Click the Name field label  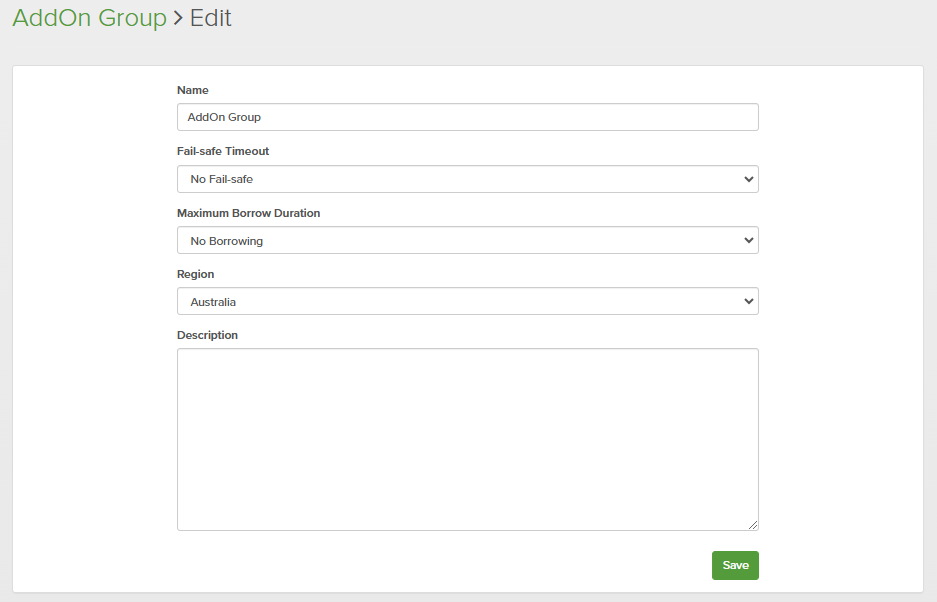[x=192, y=90]
